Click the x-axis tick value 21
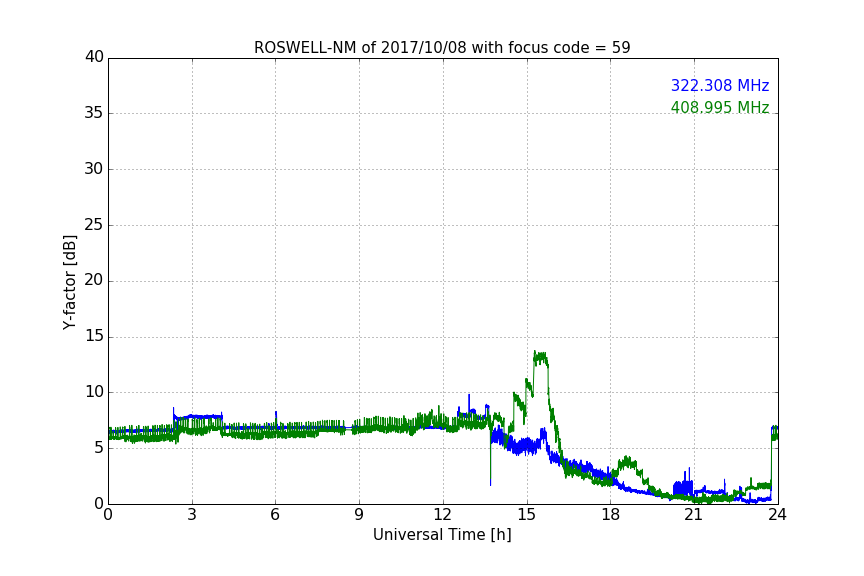864x576 pixels. (694, 515)
